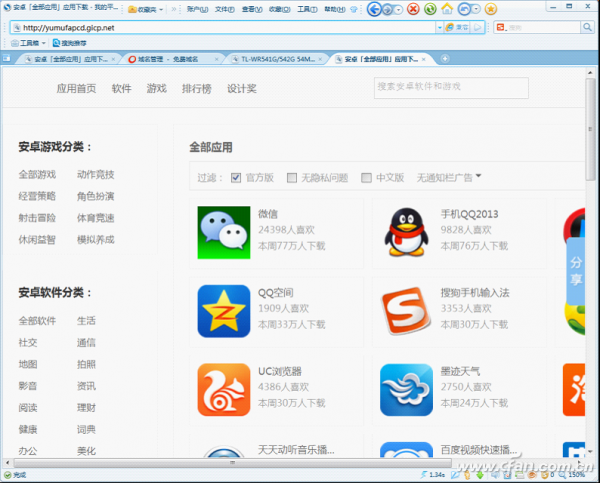
Task: Click the browser back arrow button
Action: (x=373, y=10)
